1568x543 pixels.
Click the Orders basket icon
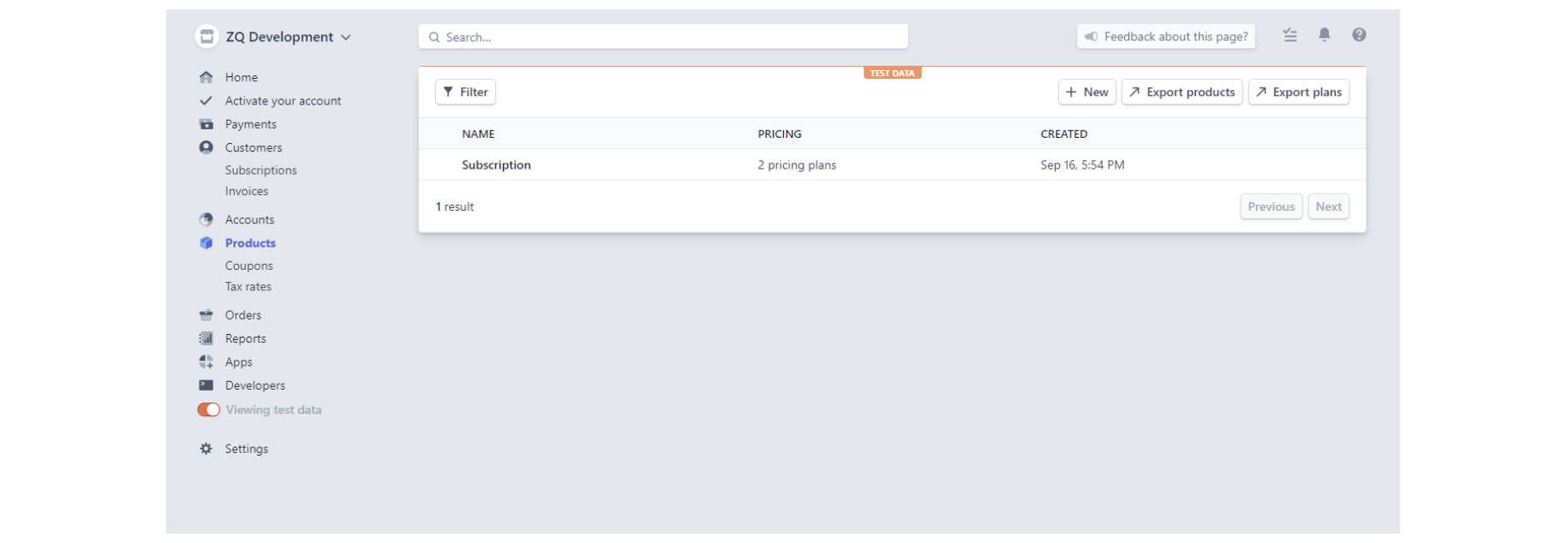point(206,315)
